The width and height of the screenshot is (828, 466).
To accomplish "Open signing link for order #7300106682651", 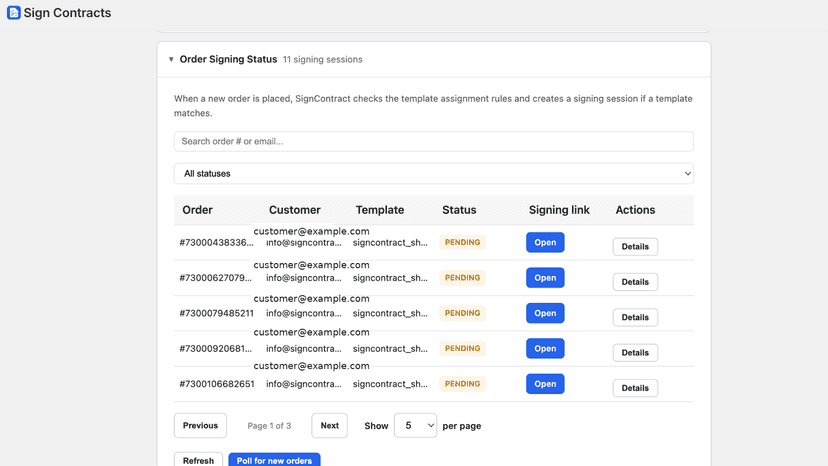I will pyautogui.click(x=545, y=384).
